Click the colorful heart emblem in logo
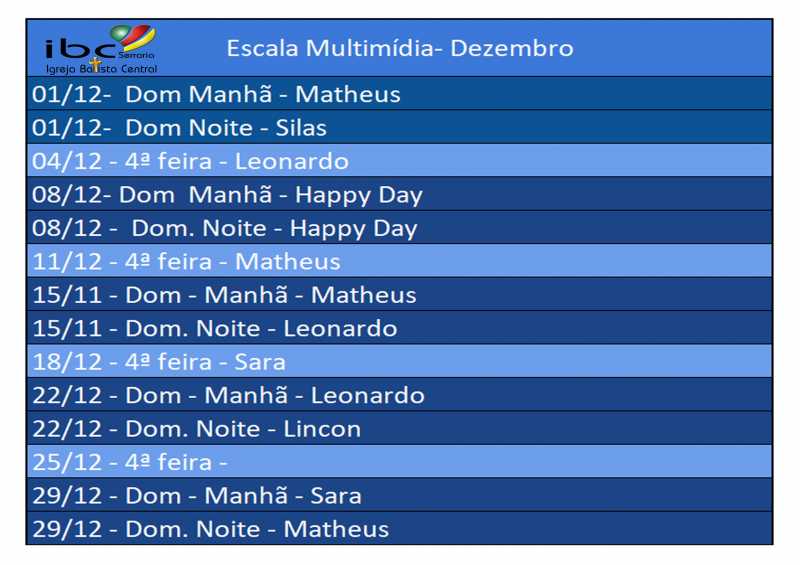 pos(133,37)
